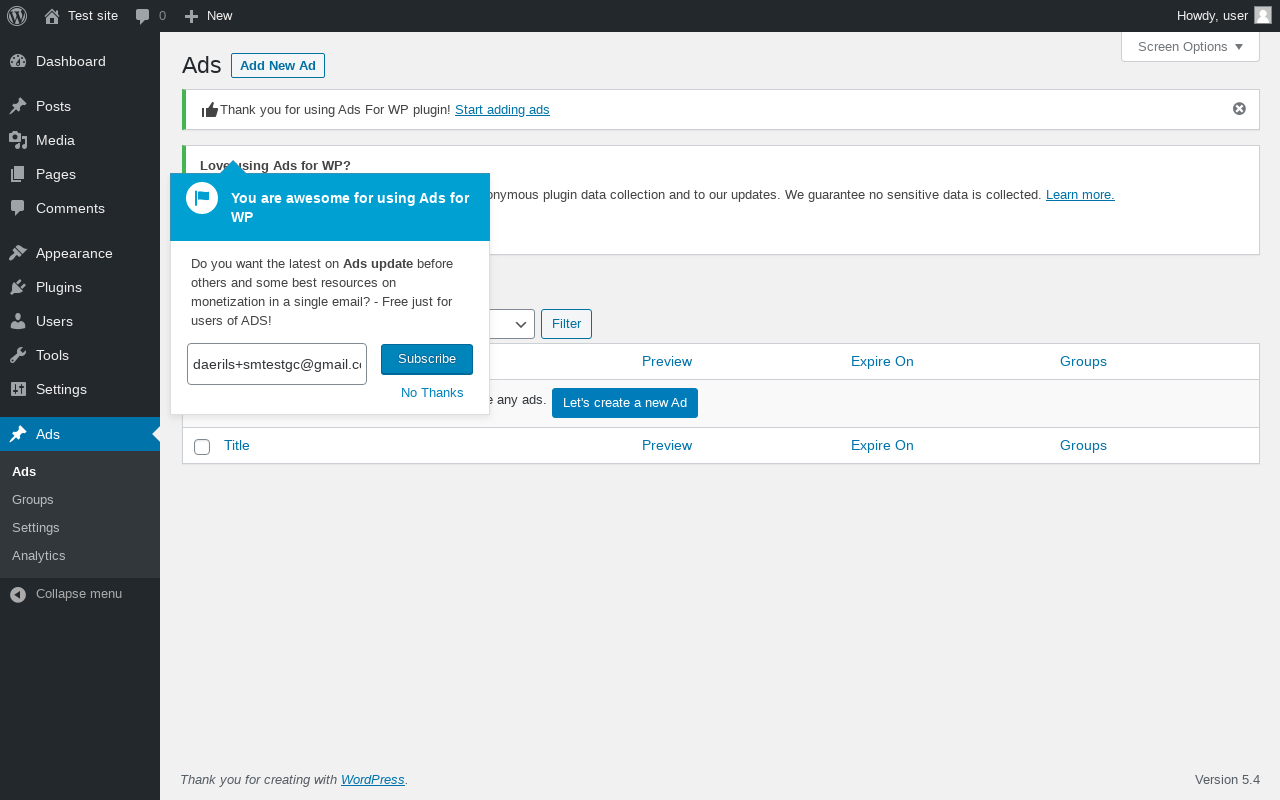Click the Dashboard gauge icon
Screen dimensions: 1280x800
pyautogui.click(x=18, y=61)
